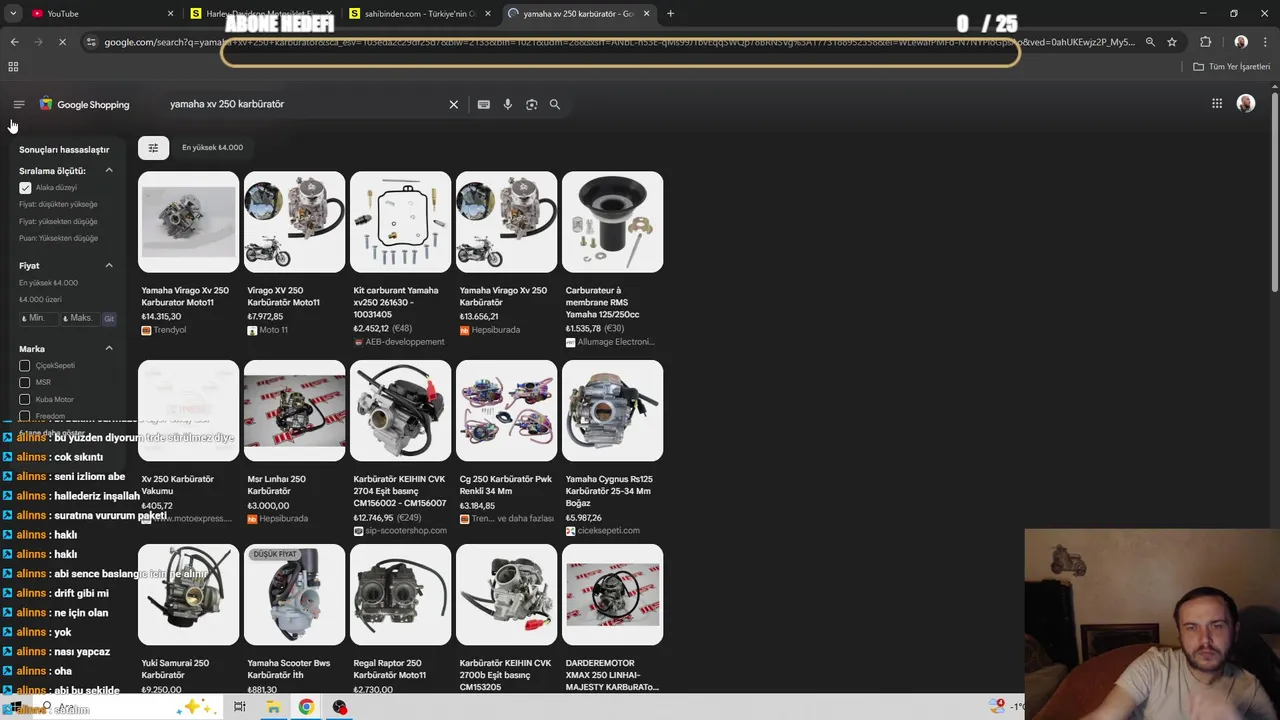This screenshot has height=720, width=1280.
Task: Open the Google apps grid
Action: click(x=1217, y=103)
